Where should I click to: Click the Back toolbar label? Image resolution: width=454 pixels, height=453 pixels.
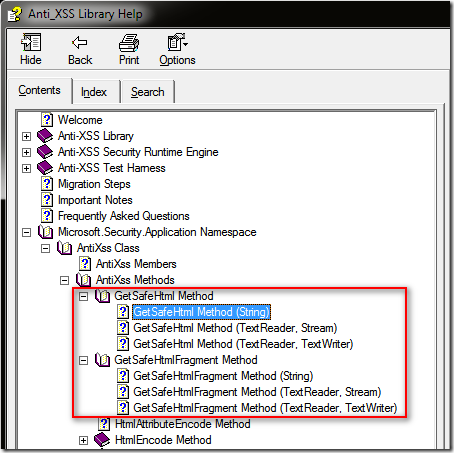[x=80, y=60]
